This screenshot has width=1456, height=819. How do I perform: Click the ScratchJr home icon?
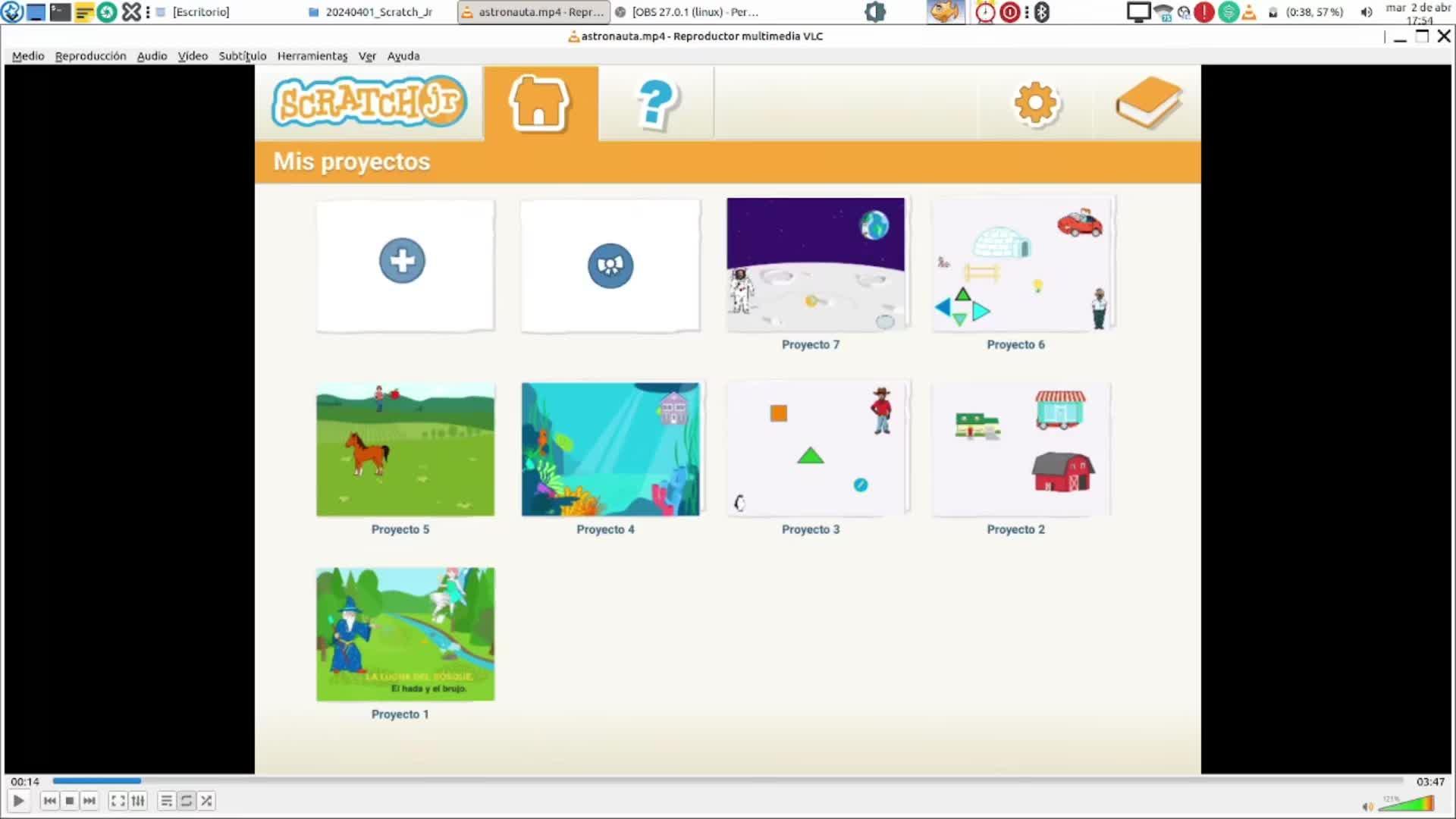pyautogui.click(x=540, y=104)
